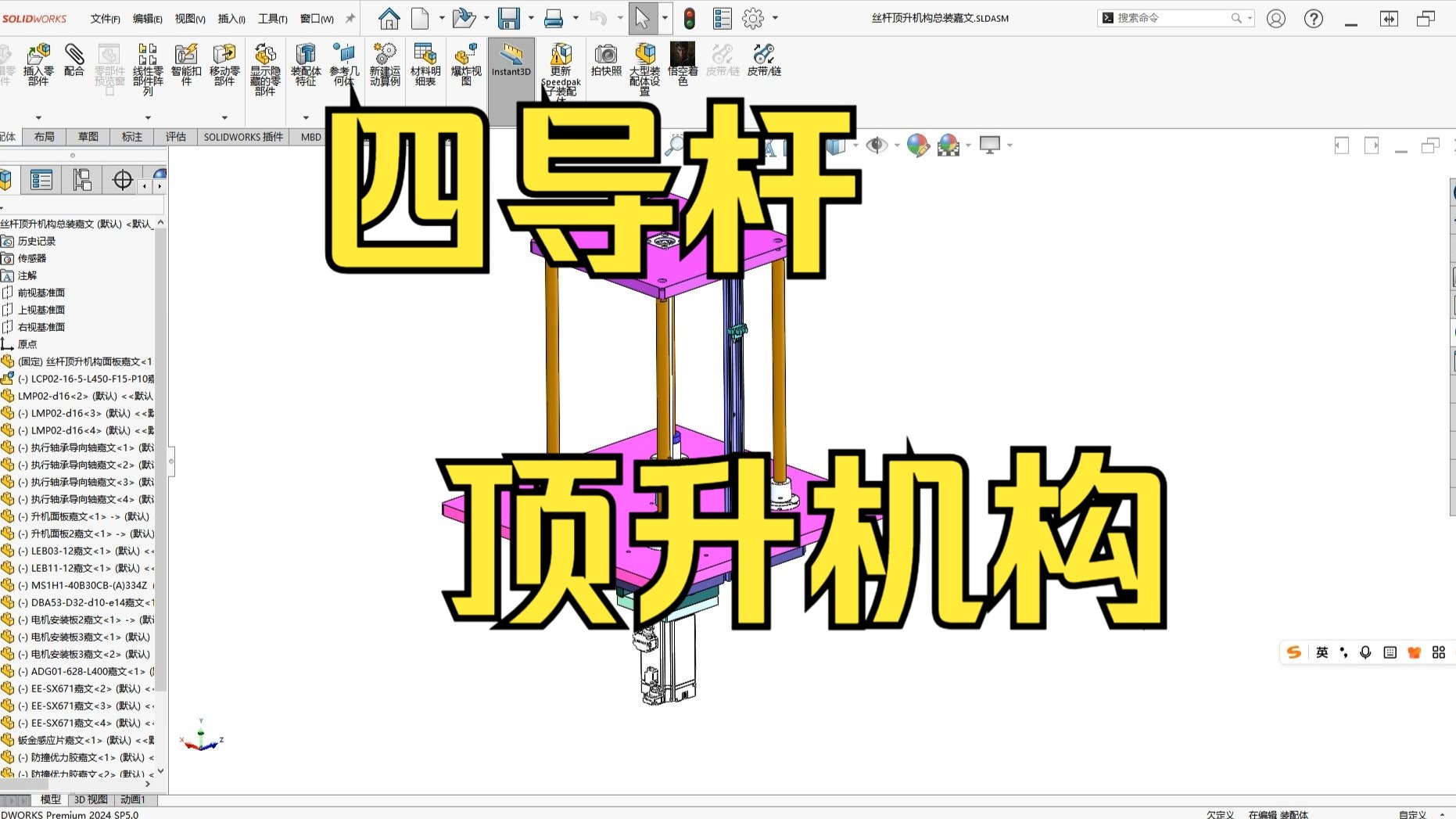Toggle Hide/Show Items eye icon

coord(877,145)
